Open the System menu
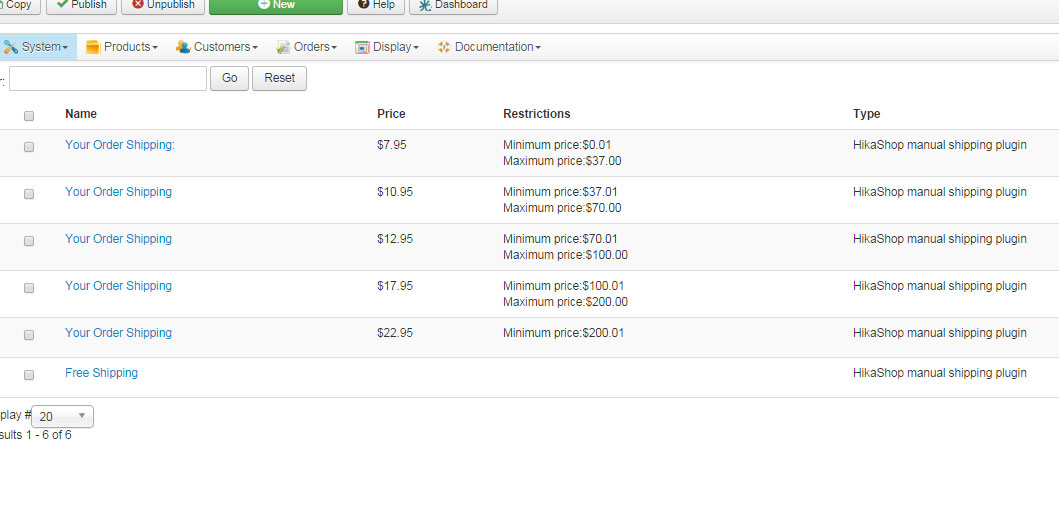The height and width of the screenshot is (524, 1059). coord(37,47)
